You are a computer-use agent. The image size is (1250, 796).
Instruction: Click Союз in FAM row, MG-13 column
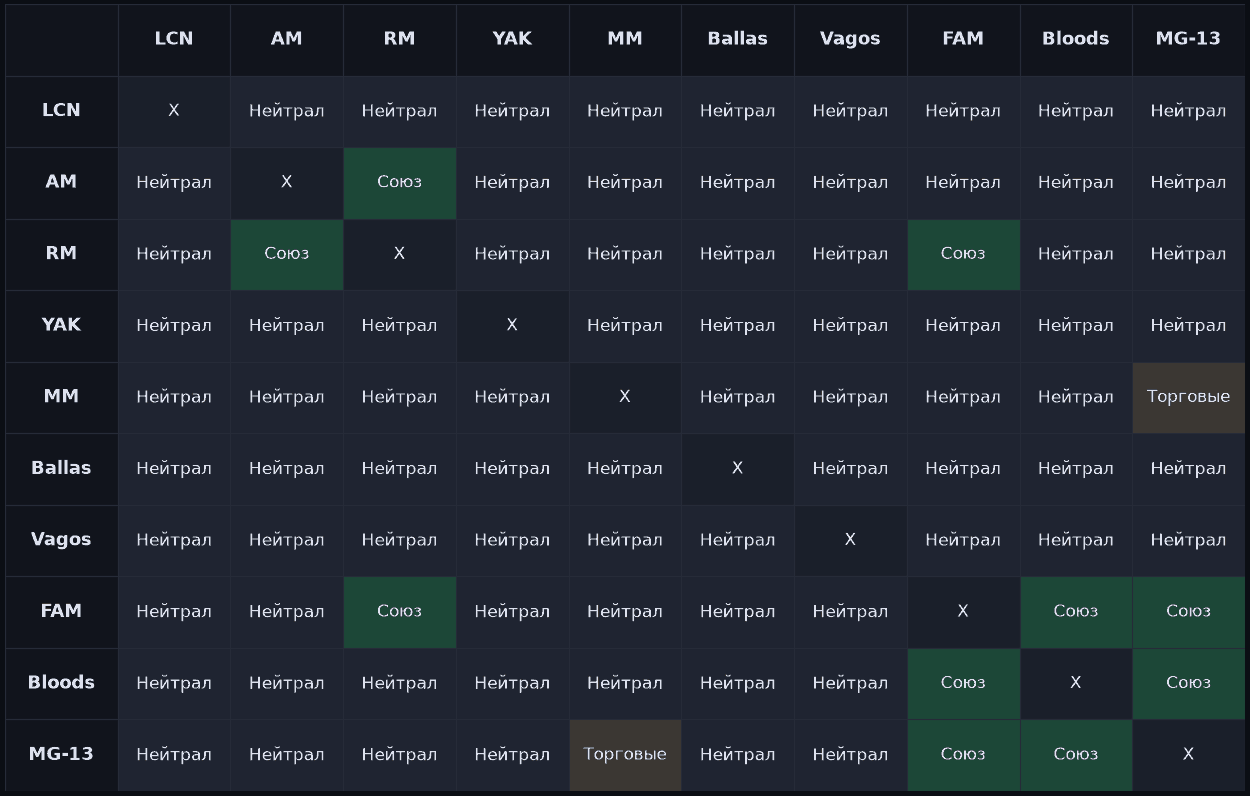[x=1188, y=611]
